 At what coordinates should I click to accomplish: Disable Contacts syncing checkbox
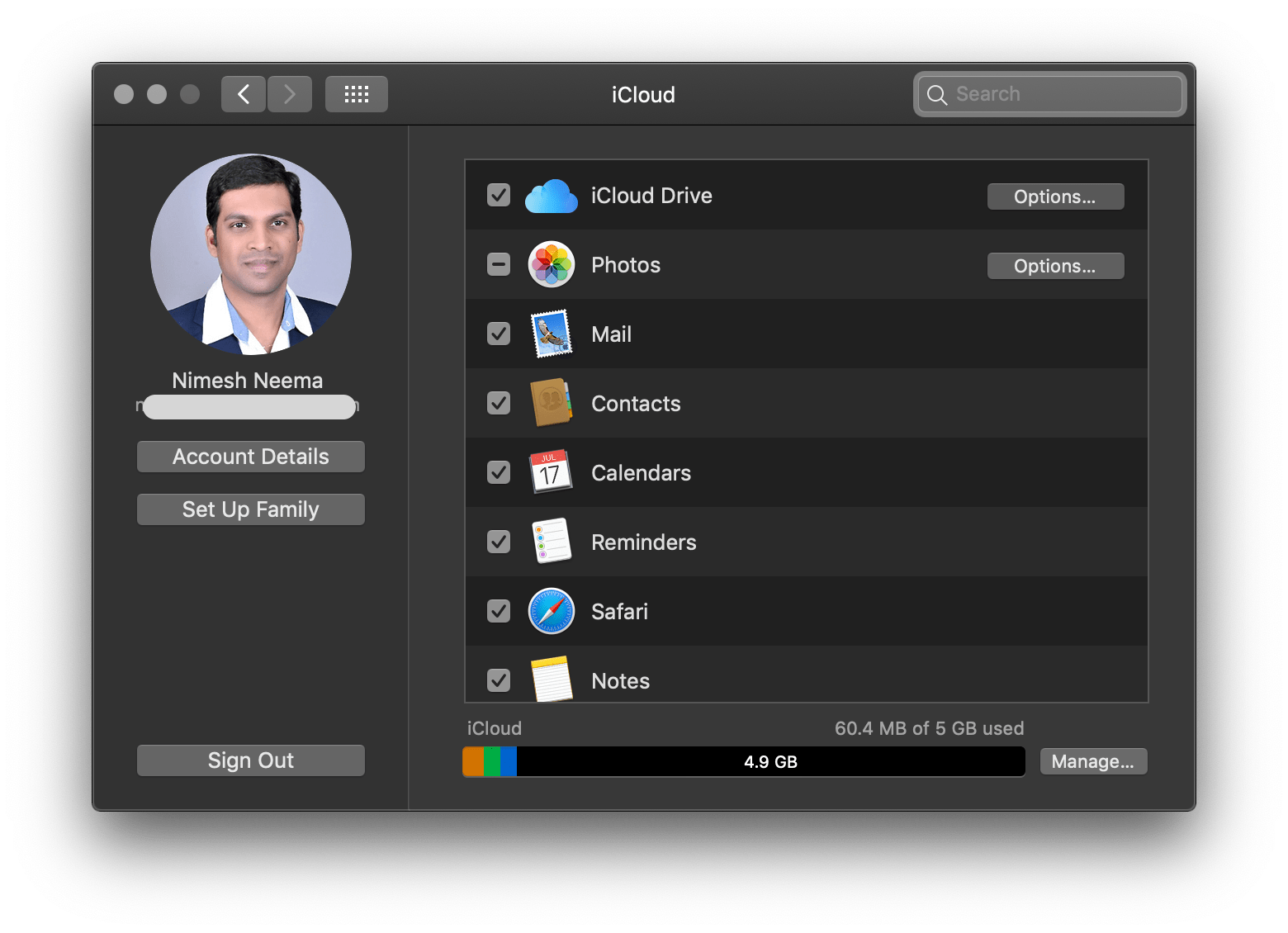coord(499,403)
